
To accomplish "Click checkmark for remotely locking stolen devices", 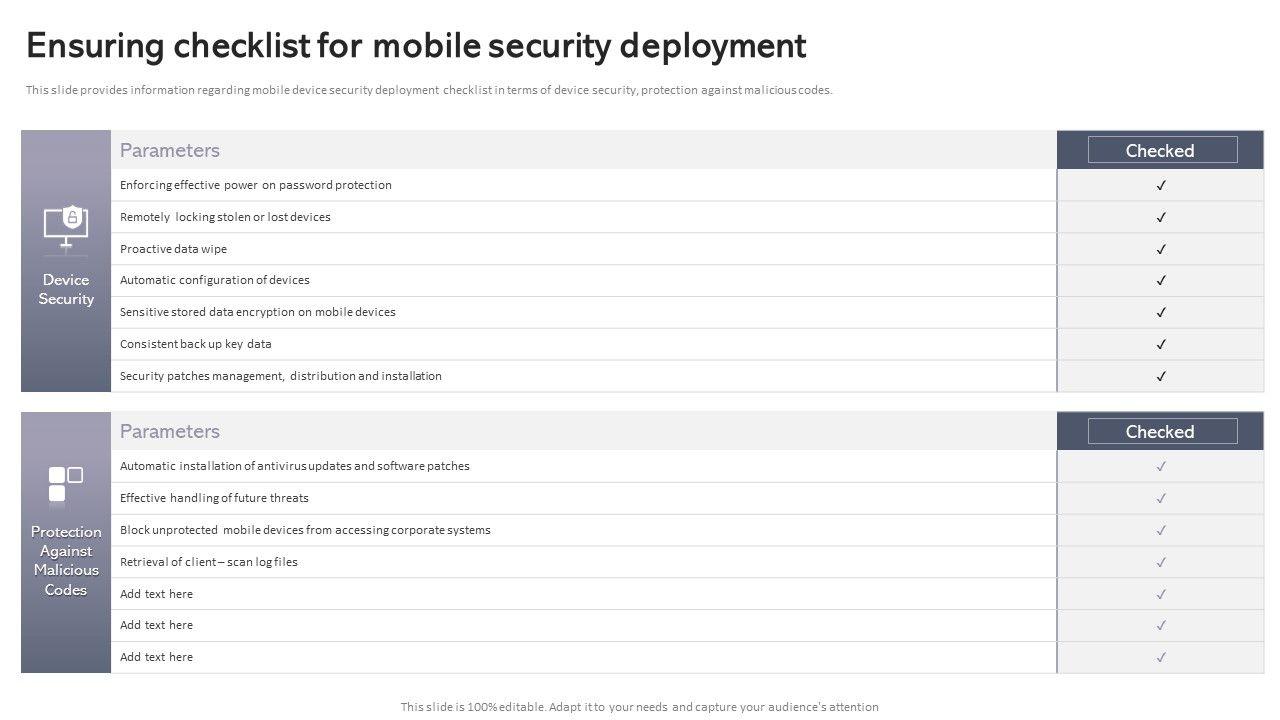I will pos(1161,217).
